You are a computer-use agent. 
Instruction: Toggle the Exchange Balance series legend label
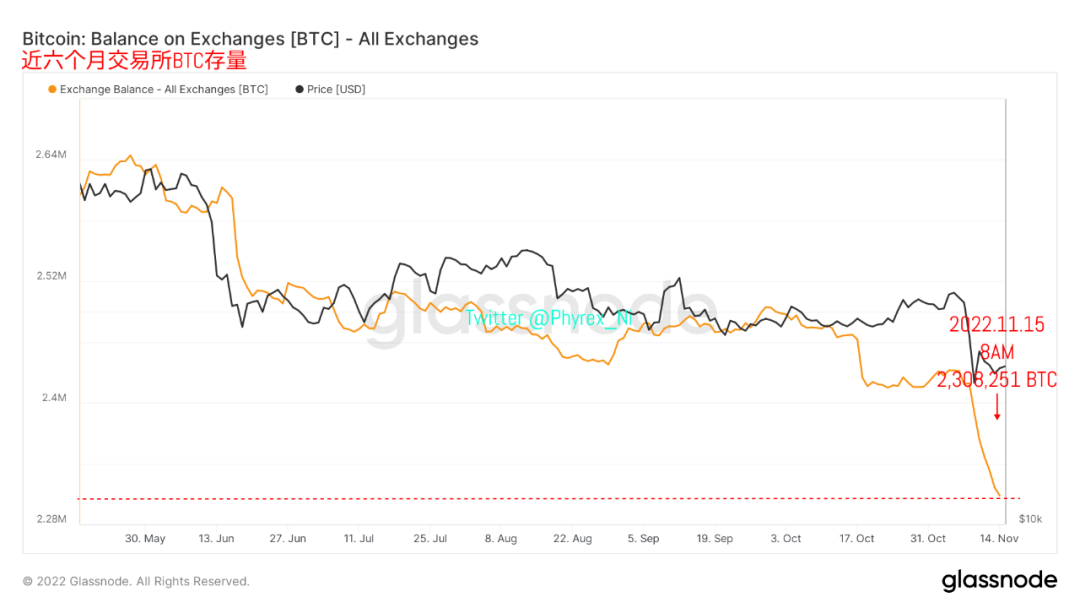(163, 90)
